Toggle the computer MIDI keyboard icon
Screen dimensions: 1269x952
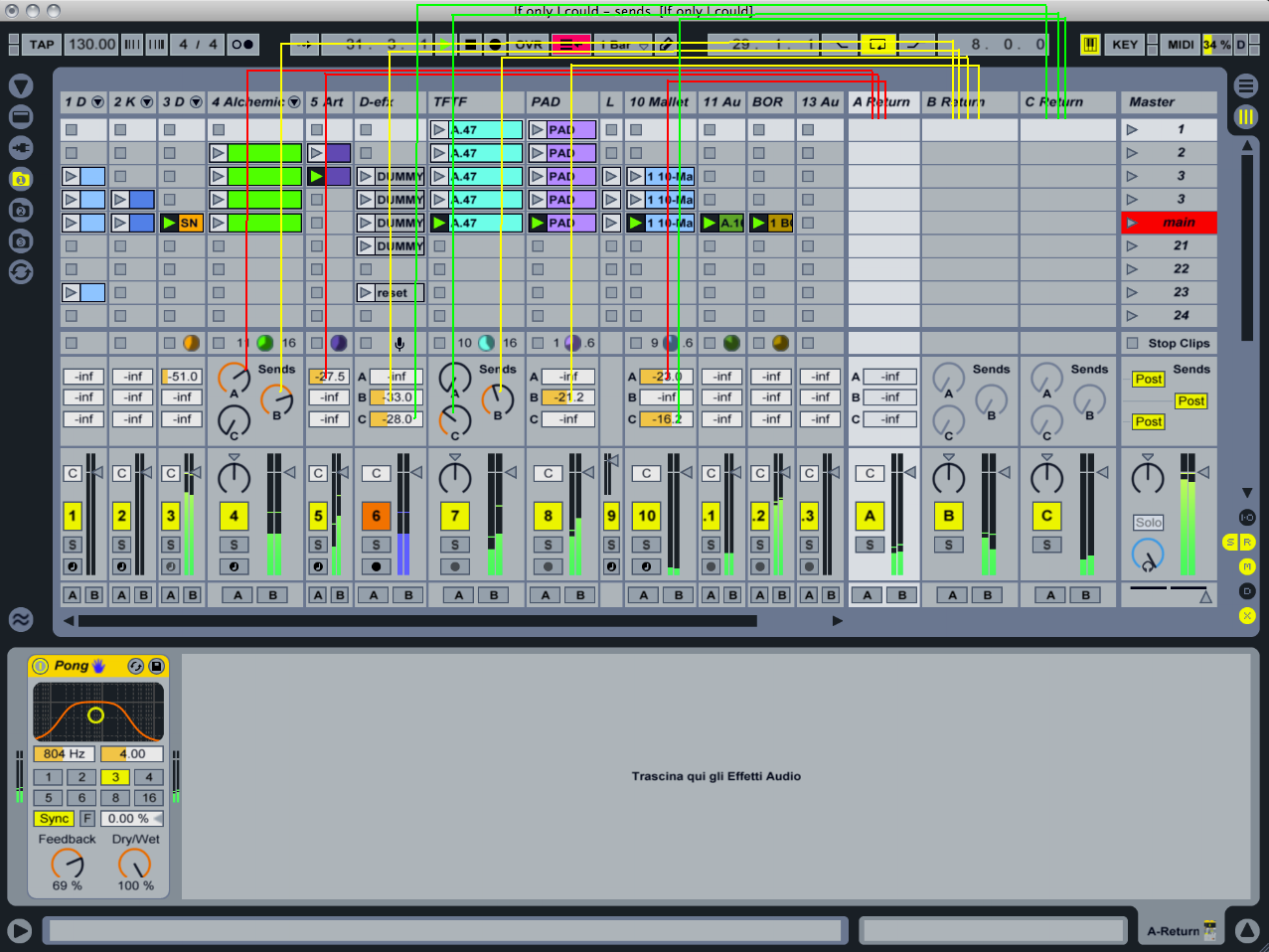coord(1090,45)
